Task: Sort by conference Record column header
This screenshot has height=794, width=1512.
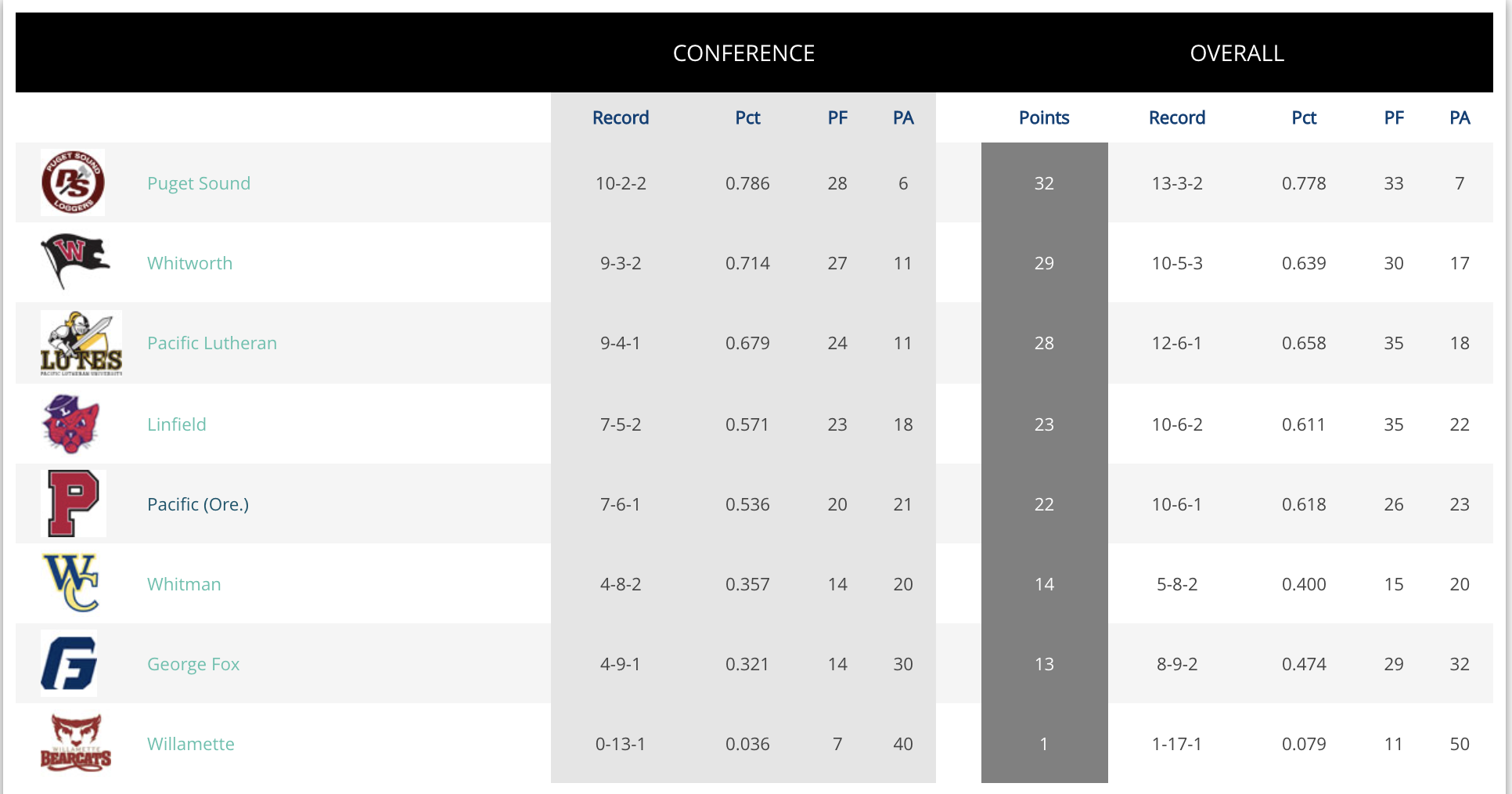Action: (621, 117)
